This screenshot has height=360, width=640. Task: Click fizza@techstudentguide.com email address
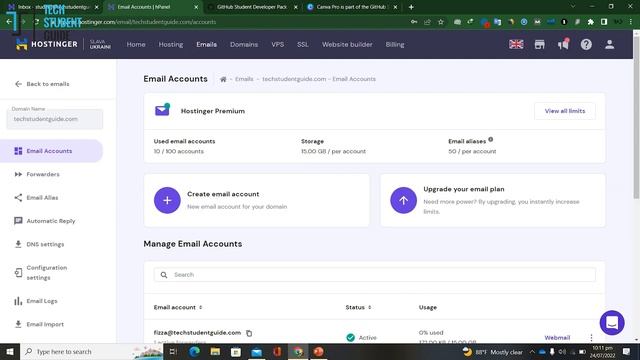point(197,333)
